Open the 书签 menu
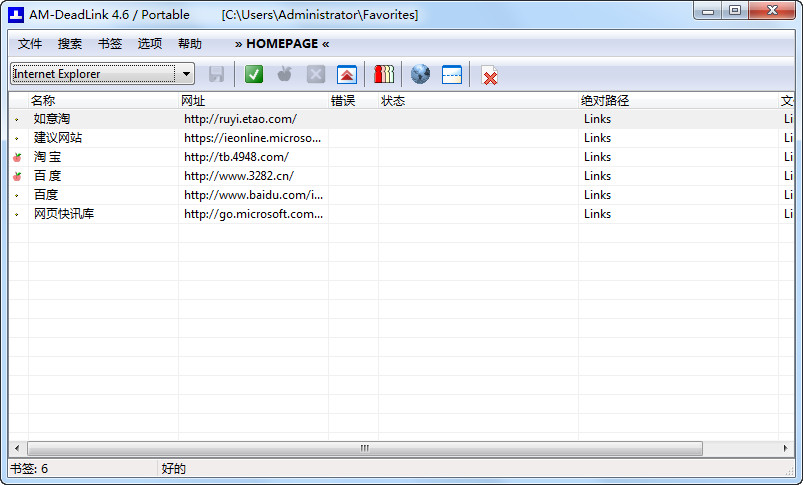 coord(110,44)
